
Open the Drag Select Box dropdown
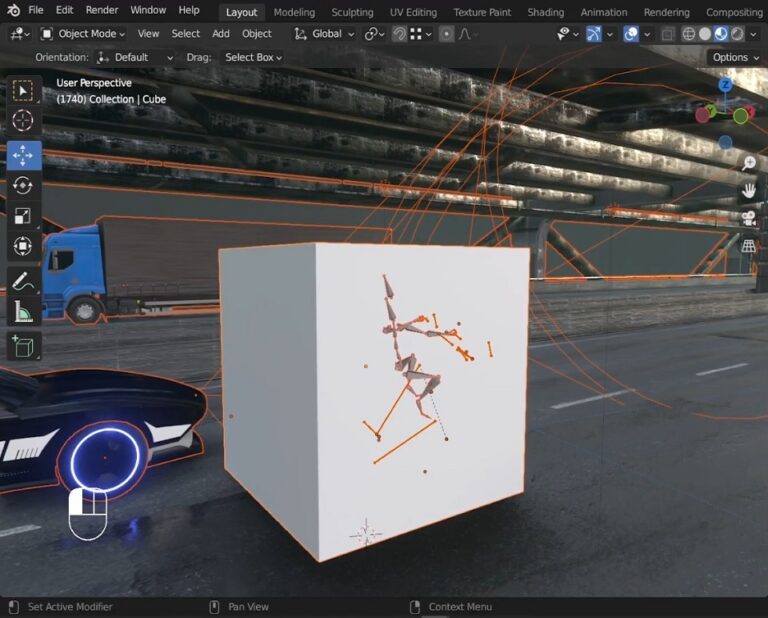252,57
